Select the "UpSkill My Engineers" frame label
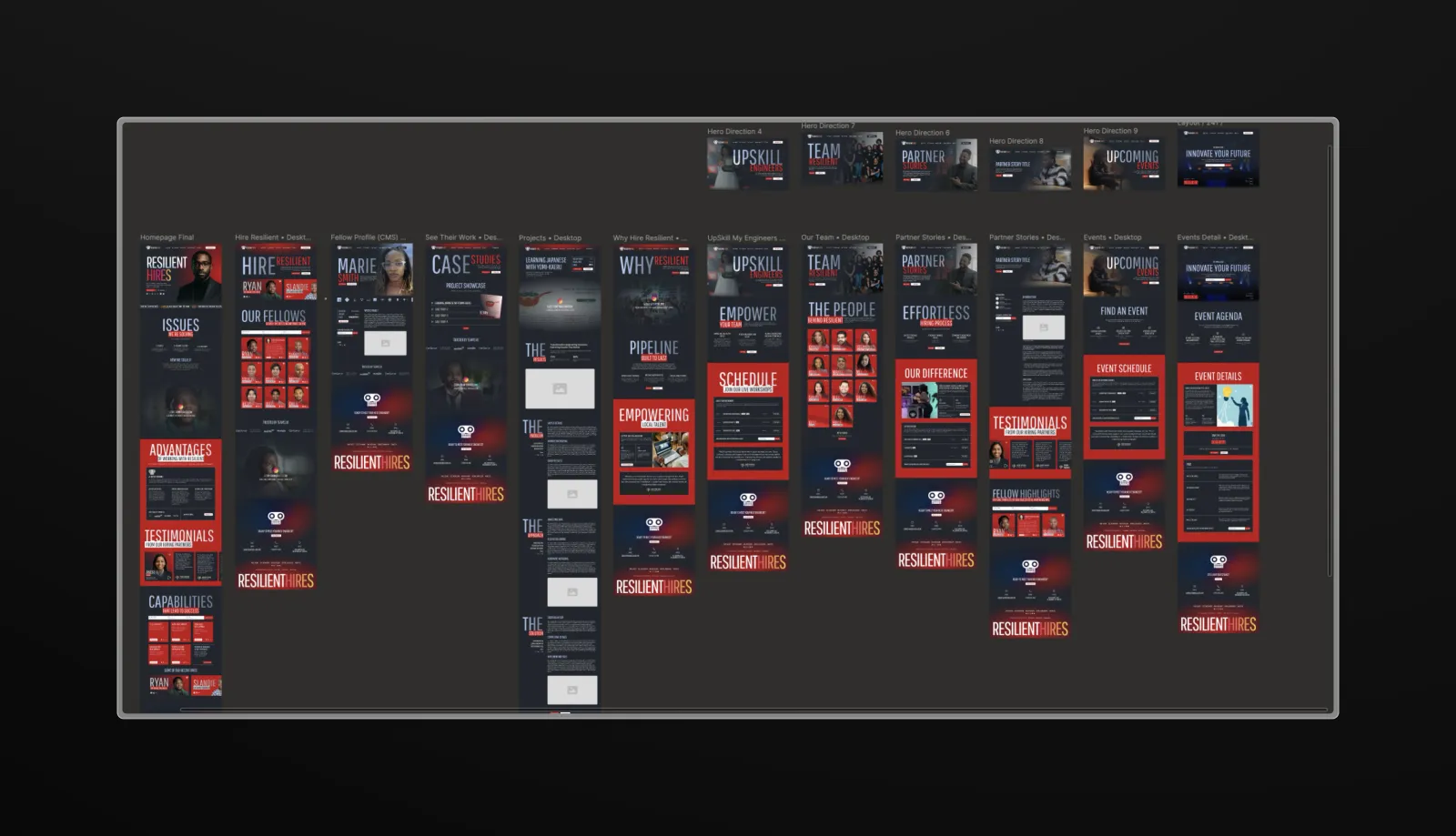 click(745, 238)
